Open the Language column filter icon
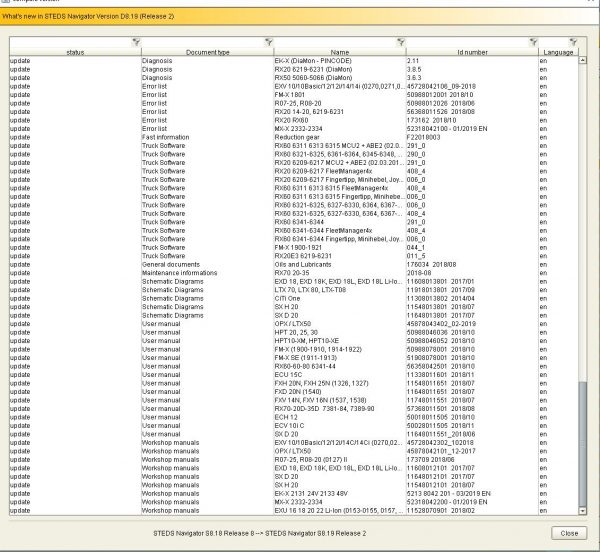This screenshot has width=600, height=552. (573, 42)
